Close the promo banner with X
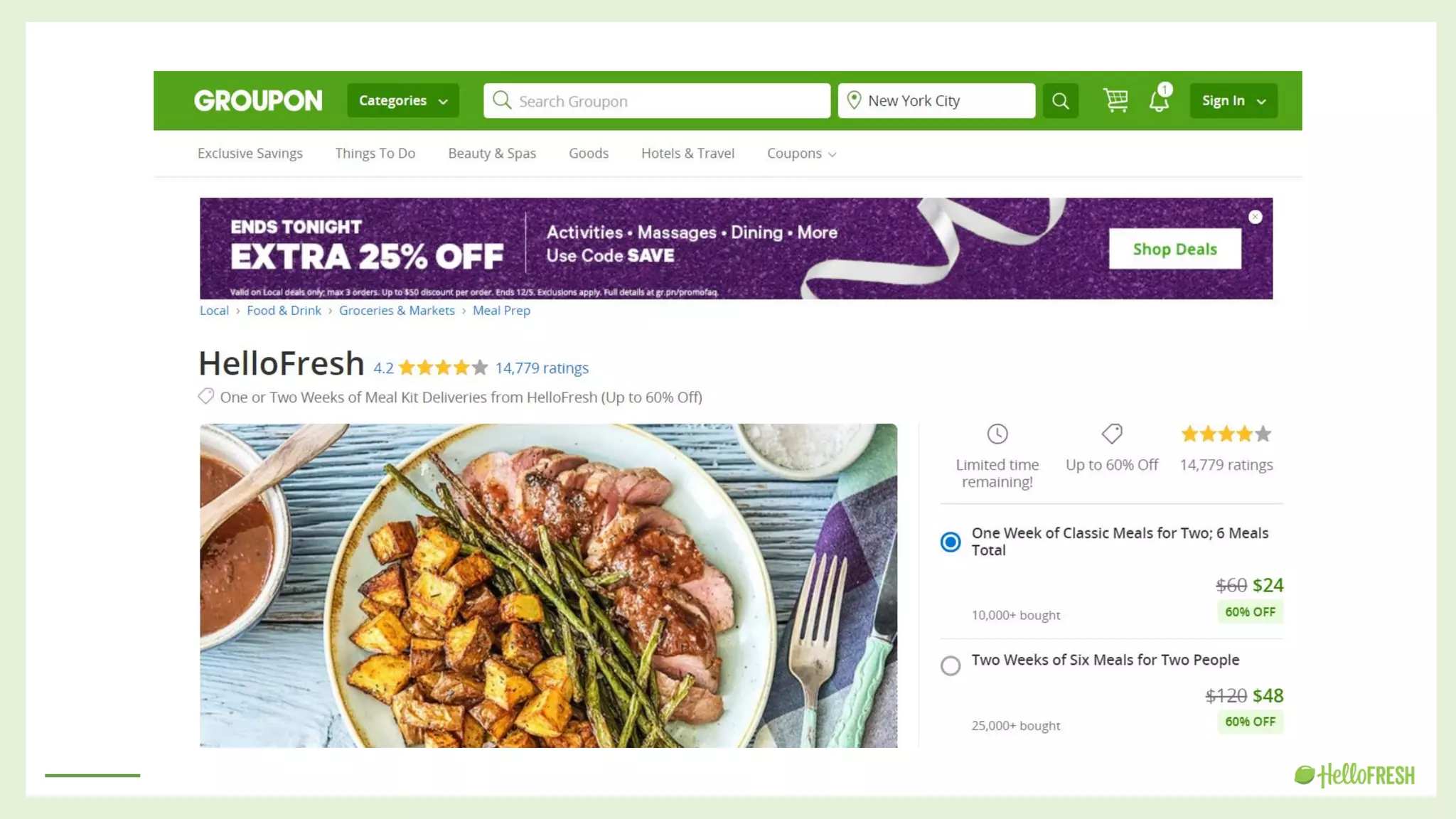The width and height of the screenshot is (1456, 819). (1256, 217)
